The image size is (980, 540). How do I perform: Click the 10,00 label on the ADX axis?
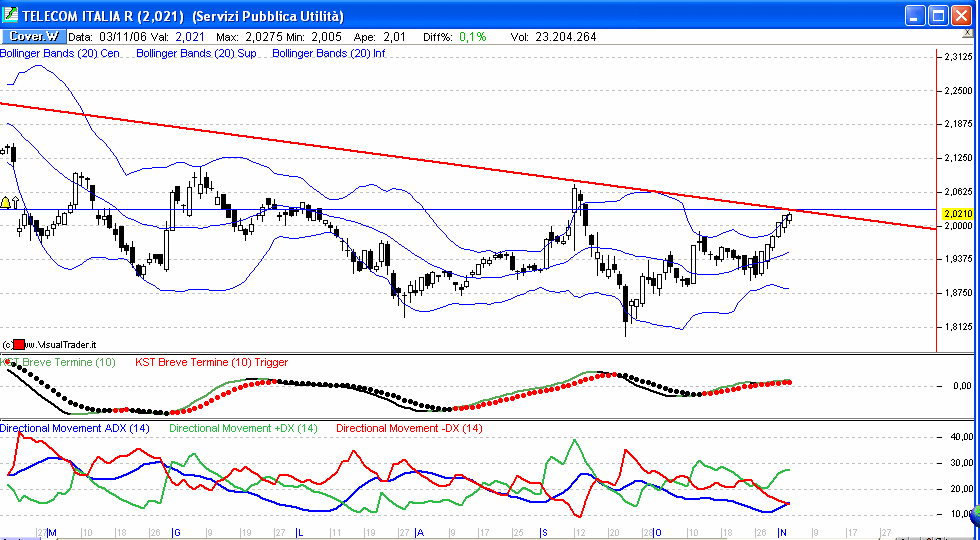(961, 514)
